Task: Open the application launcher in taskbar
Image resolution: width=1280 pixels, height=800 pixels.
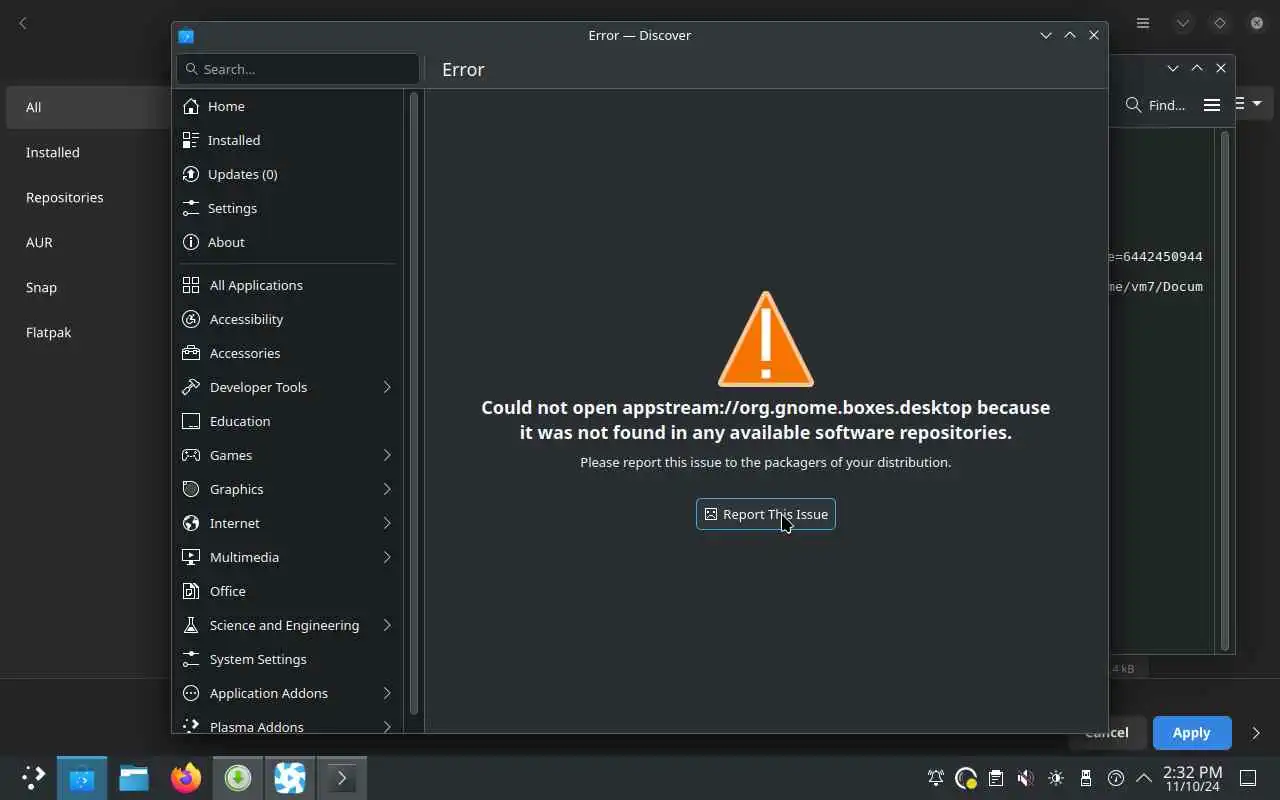Action: (33, 778)
